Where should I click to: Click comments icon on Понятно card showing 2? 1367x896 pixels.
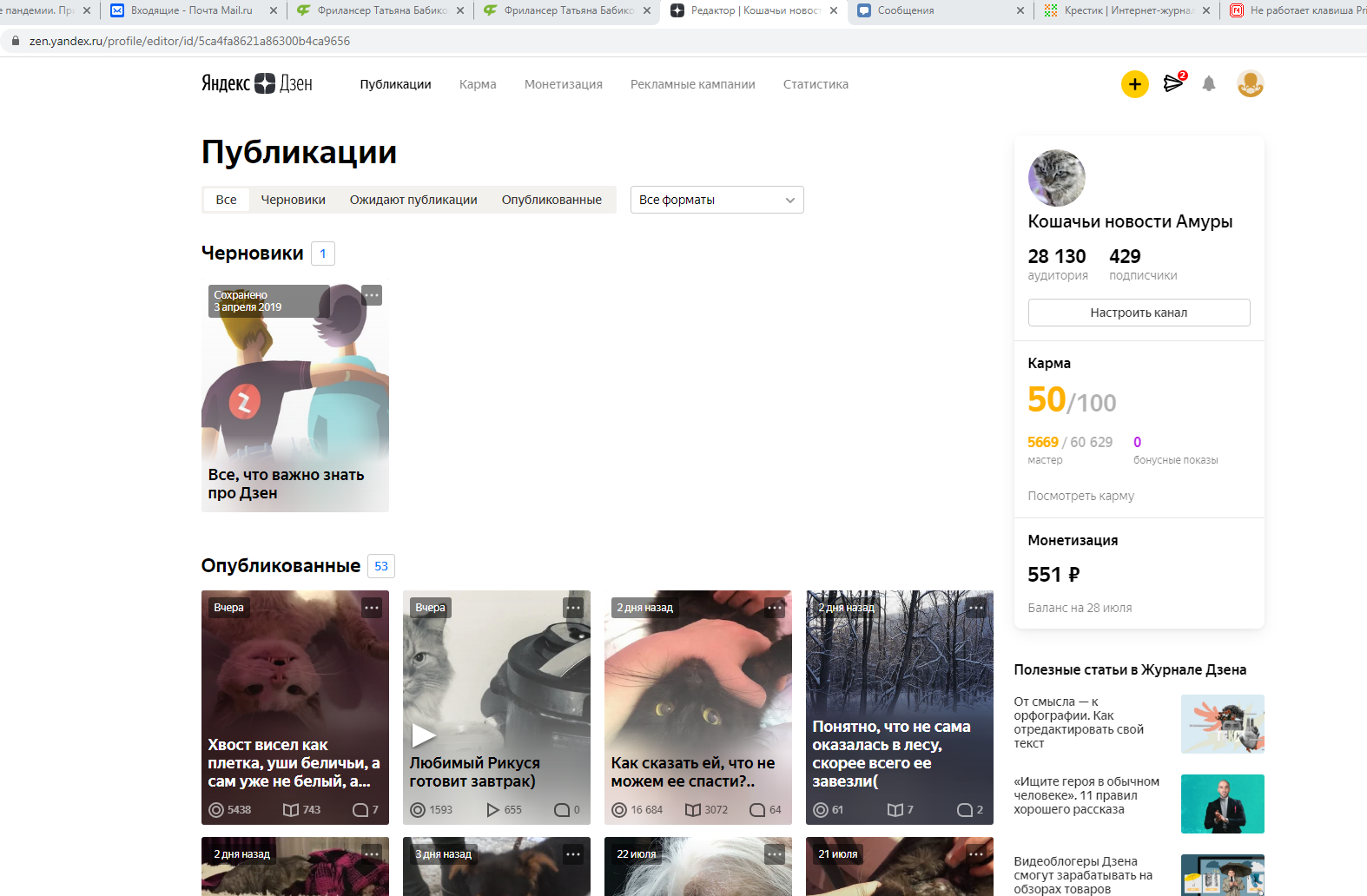pyautogui.click(x=964, y=810)
